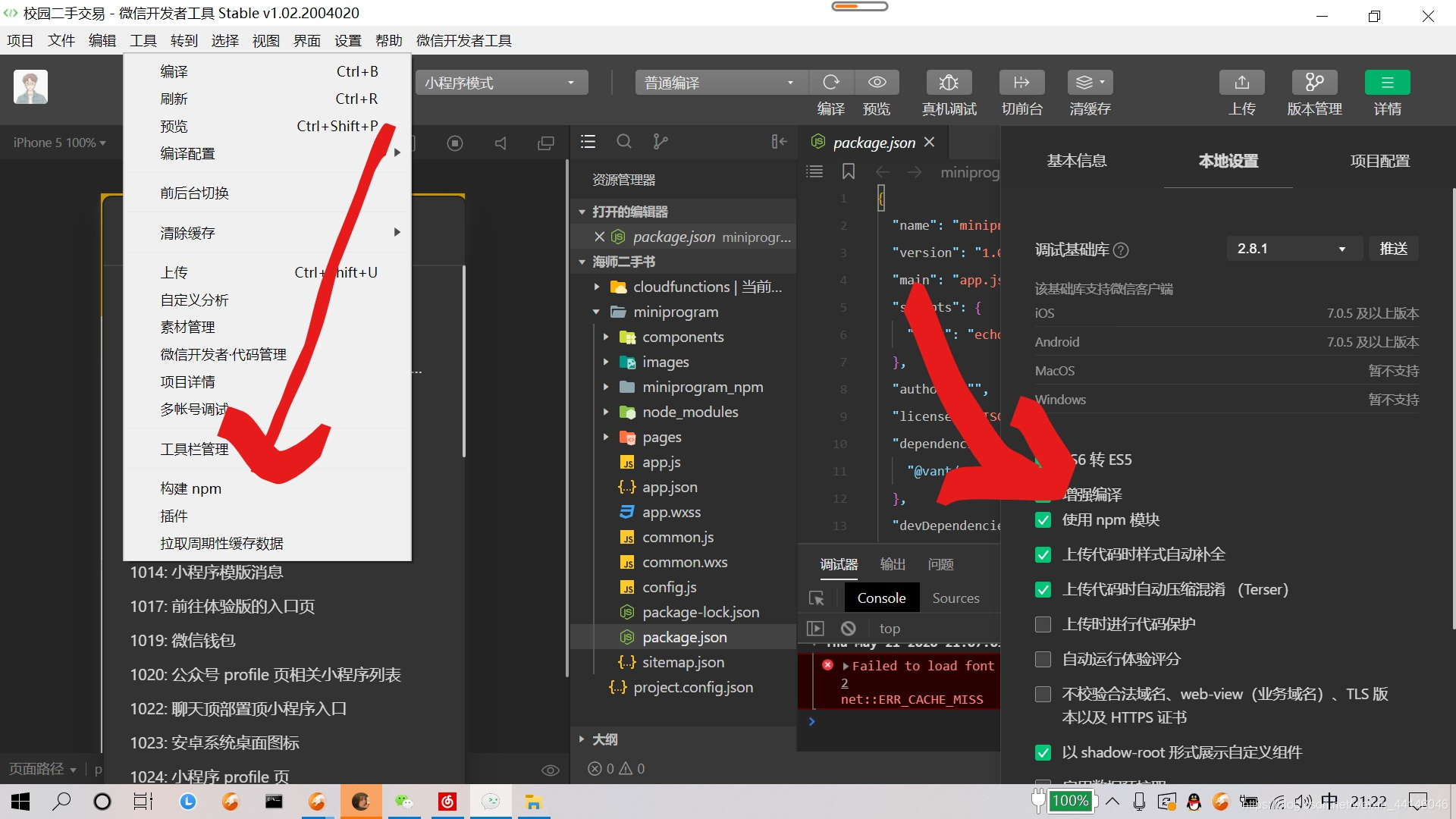
Task: Open the 普通编译 compile mode dropdown
Action: click(x=720, y=82)
